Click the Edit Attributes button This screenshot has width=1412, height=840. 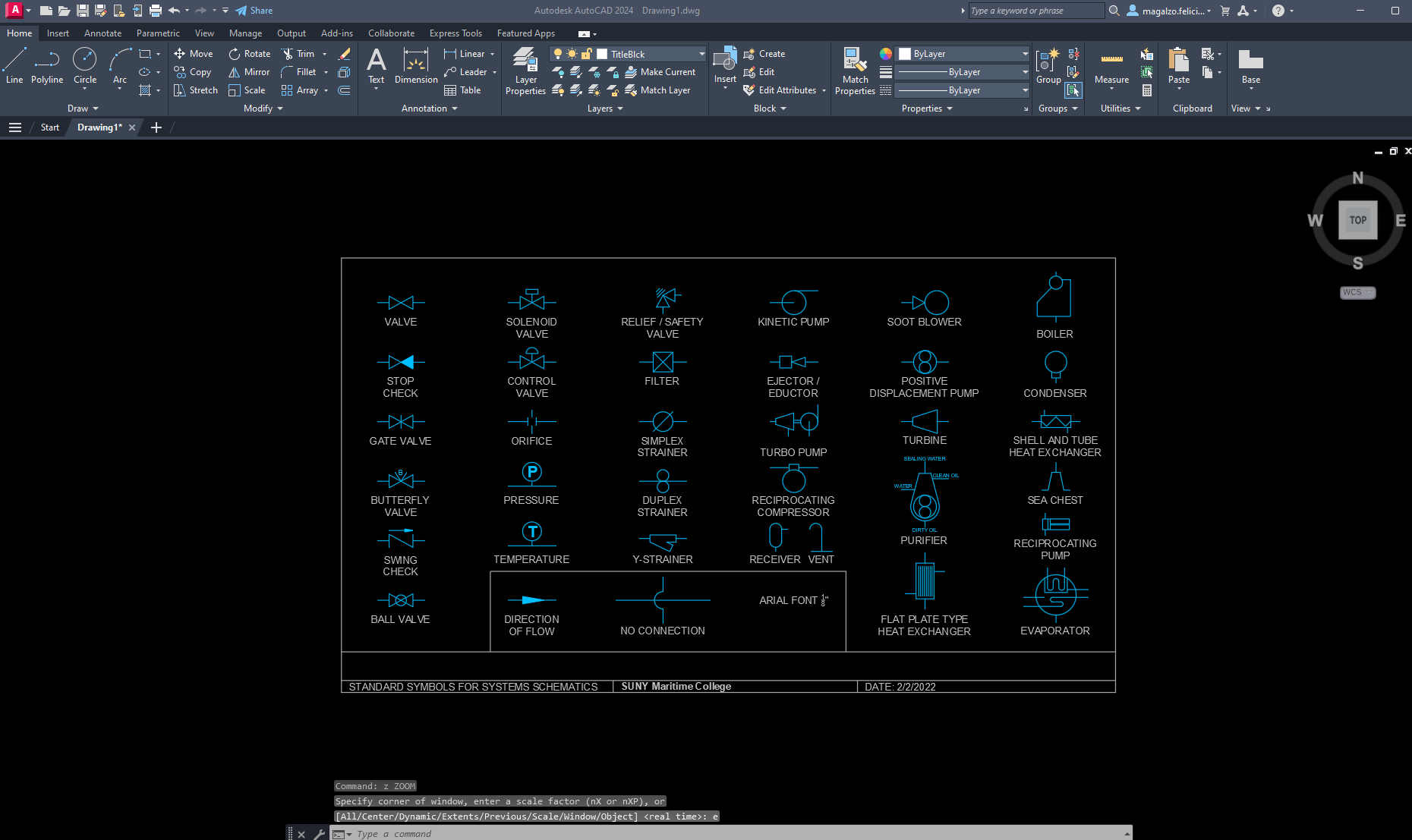(782, 90)
